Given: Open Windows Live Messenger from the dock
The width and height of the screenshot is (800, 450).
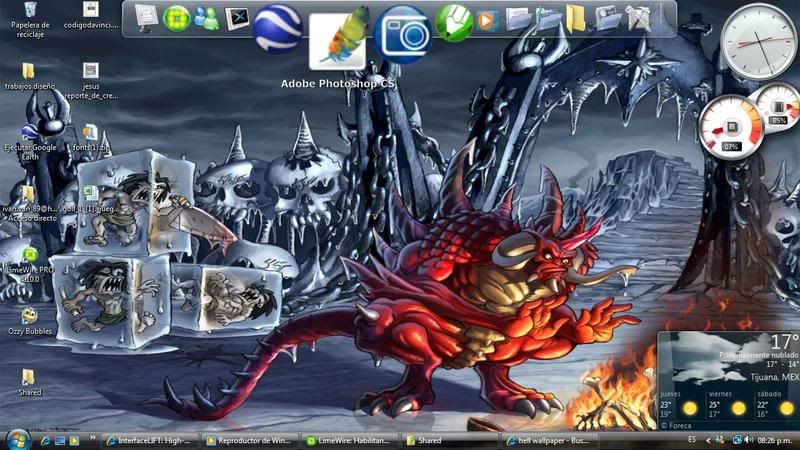Looking at the screenshot, I should tap(206, 19).
